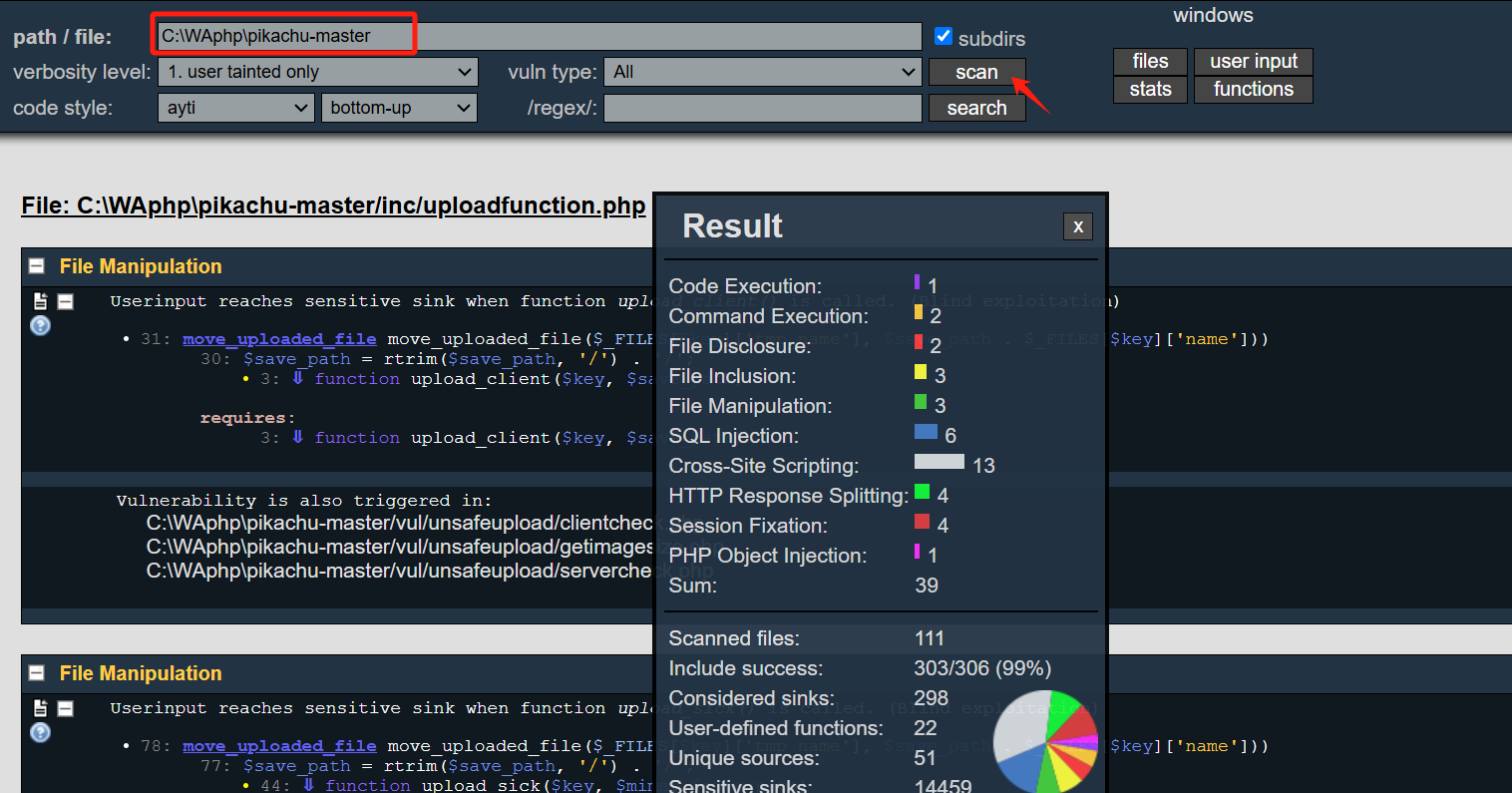Close the Result popup
Image resolution: width=1512 pixels, height=793 pixels.
coord(1078,226)
